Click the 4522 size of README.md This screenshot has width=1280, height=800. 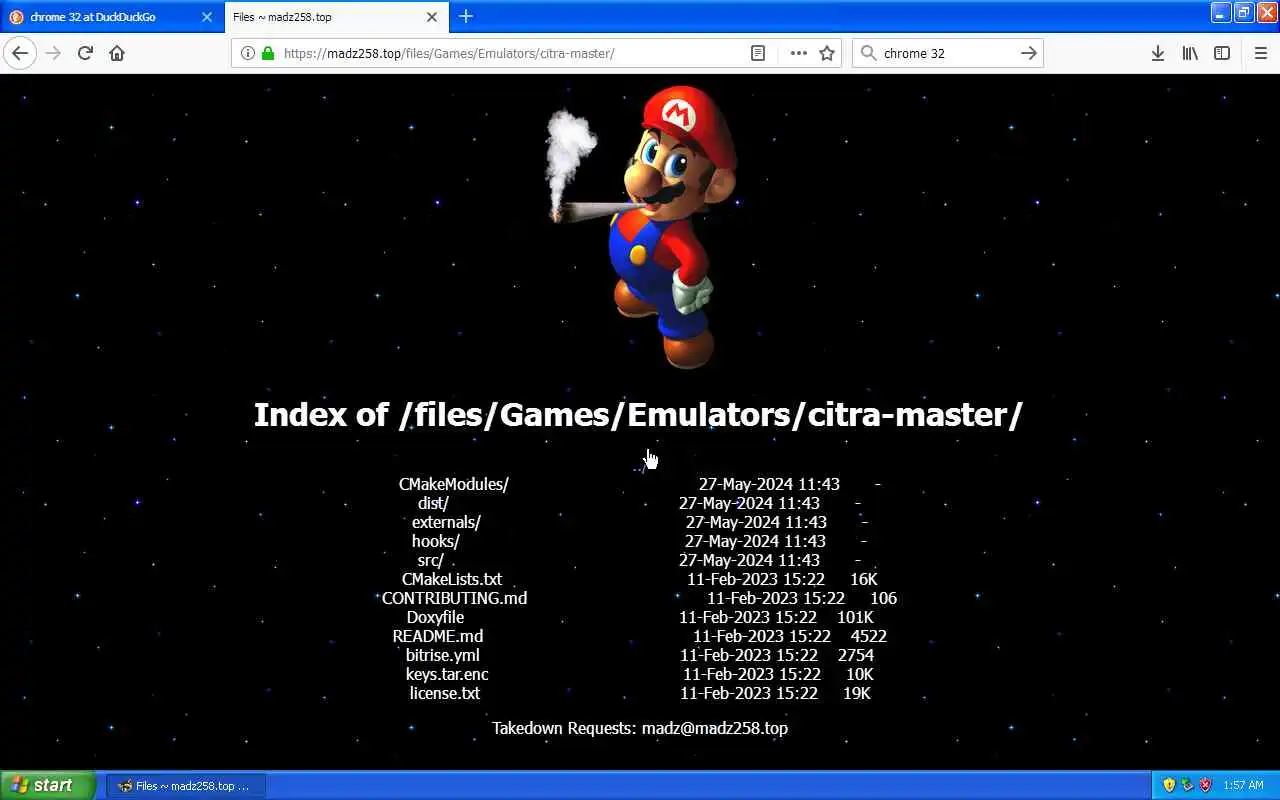[869, 636]
